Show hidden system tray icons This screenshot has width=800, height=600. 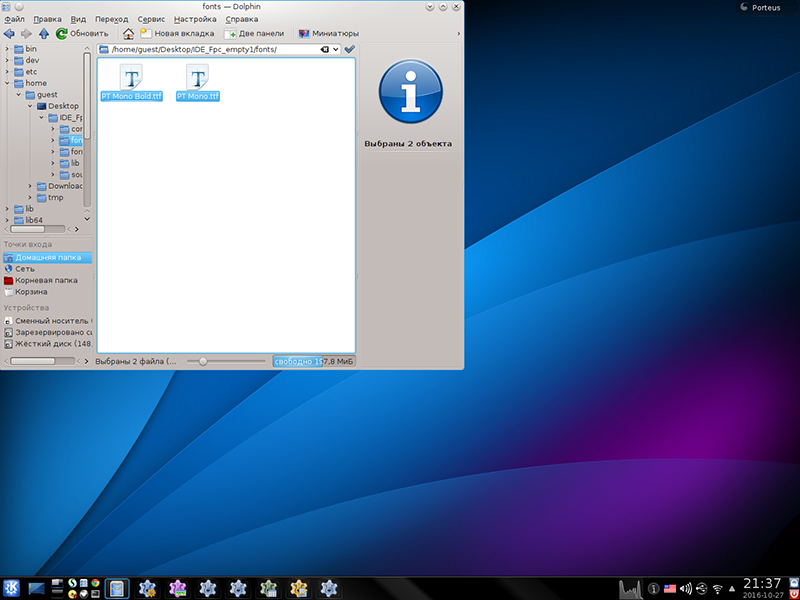tap(733, 589)
